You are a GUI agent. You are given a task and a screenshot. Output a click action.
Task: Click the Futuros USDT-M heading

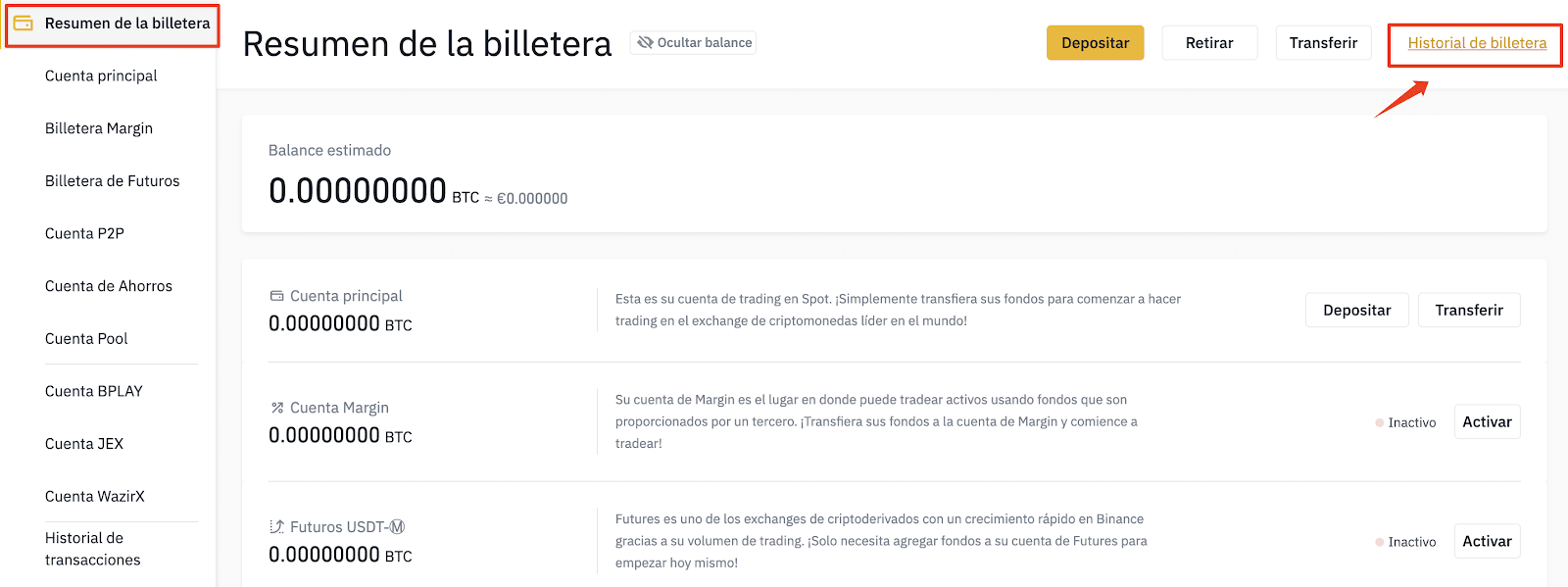point(348,527)
